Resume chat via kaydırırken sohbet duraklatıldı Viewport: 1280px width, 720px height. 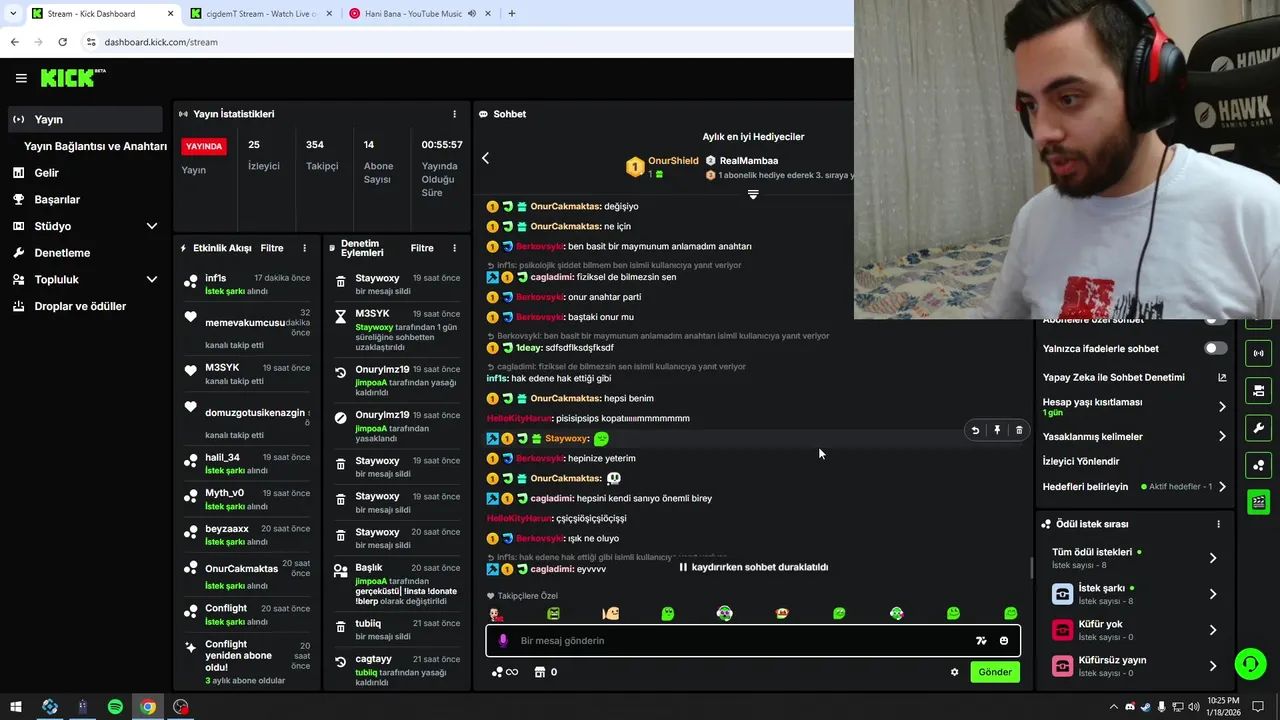click(x=753, y=567)
